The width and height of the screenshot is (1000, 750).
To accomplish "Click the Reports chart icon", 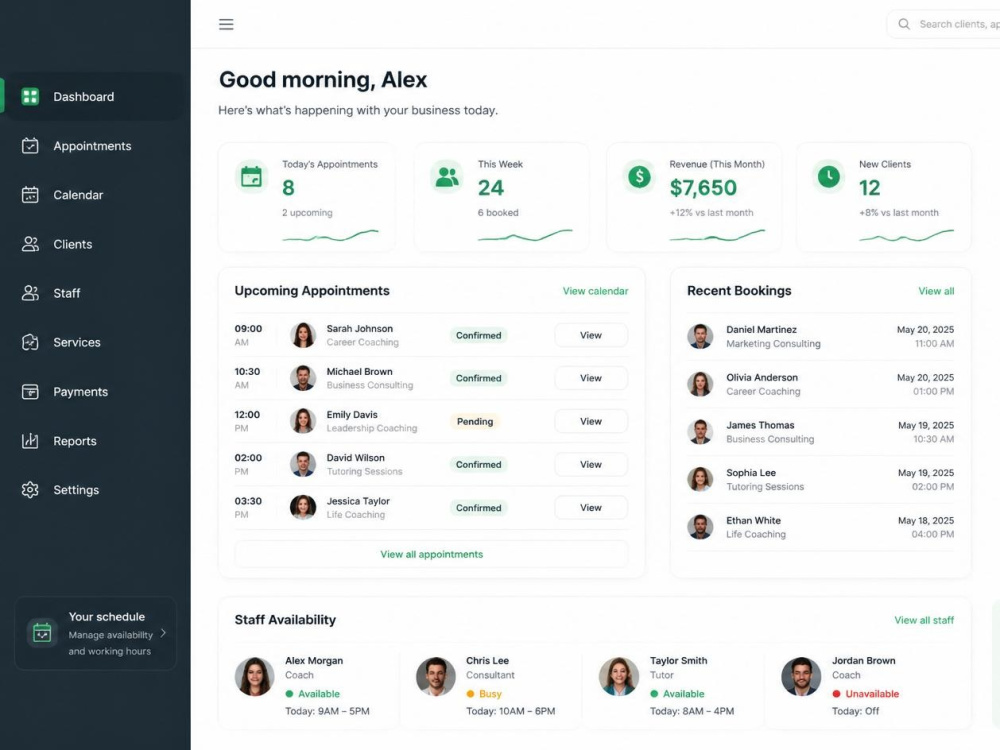I will click(x=30, y=441).
